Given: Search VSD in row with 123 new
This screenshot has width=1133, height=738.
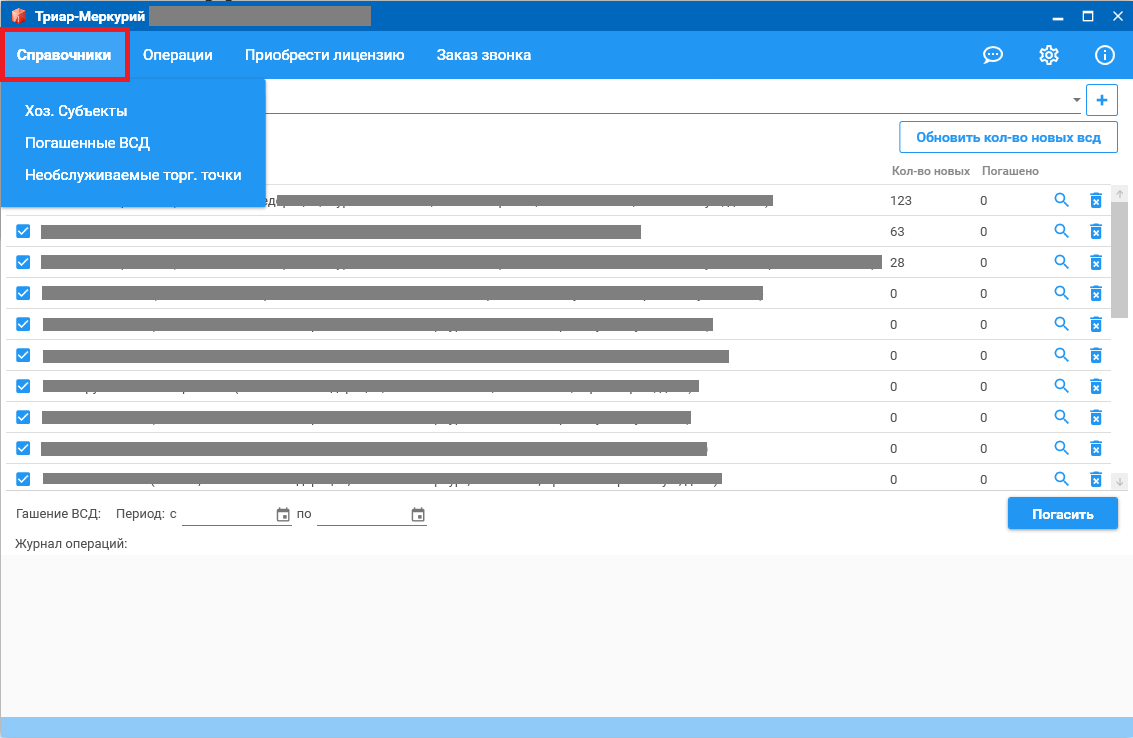Looking at the screenshot, I should pyautogui.click(x=1061, y=200).
